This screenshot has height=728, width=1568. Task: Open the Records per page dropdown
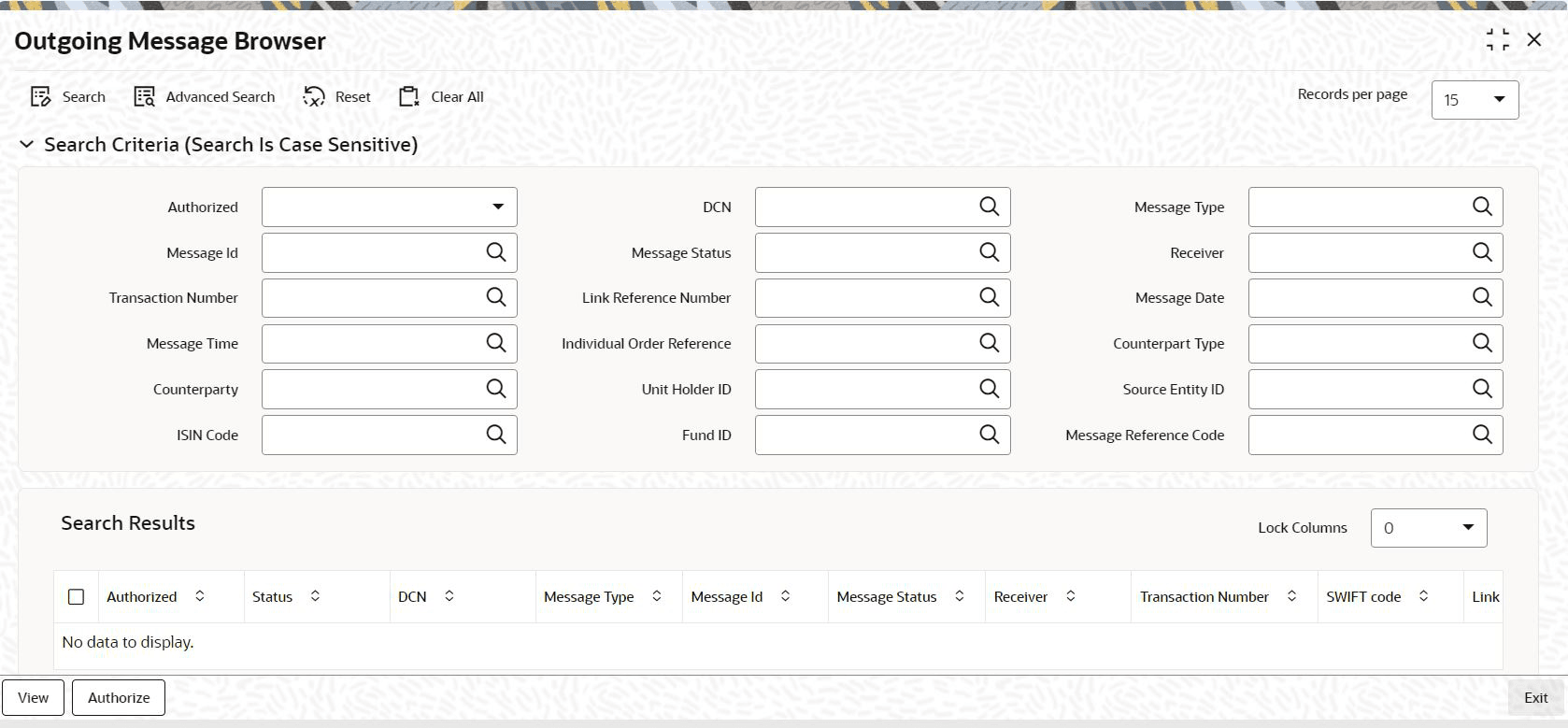tap(1475, 99)
